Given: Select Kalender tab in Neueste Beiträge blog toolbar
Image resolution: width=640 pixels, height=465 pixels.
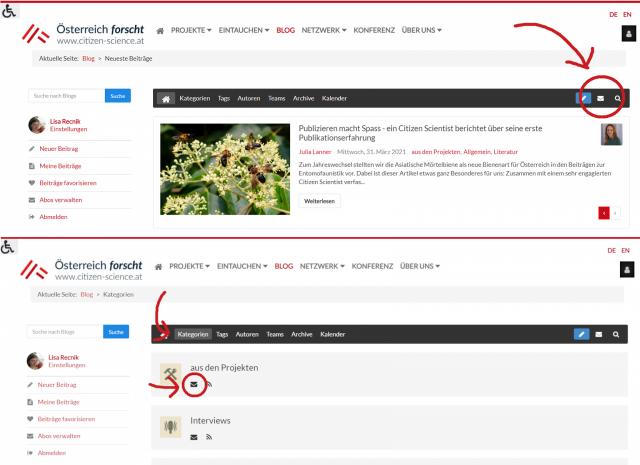Looking at the screenshot, I should pyautogui.click(x=334, y=98).
